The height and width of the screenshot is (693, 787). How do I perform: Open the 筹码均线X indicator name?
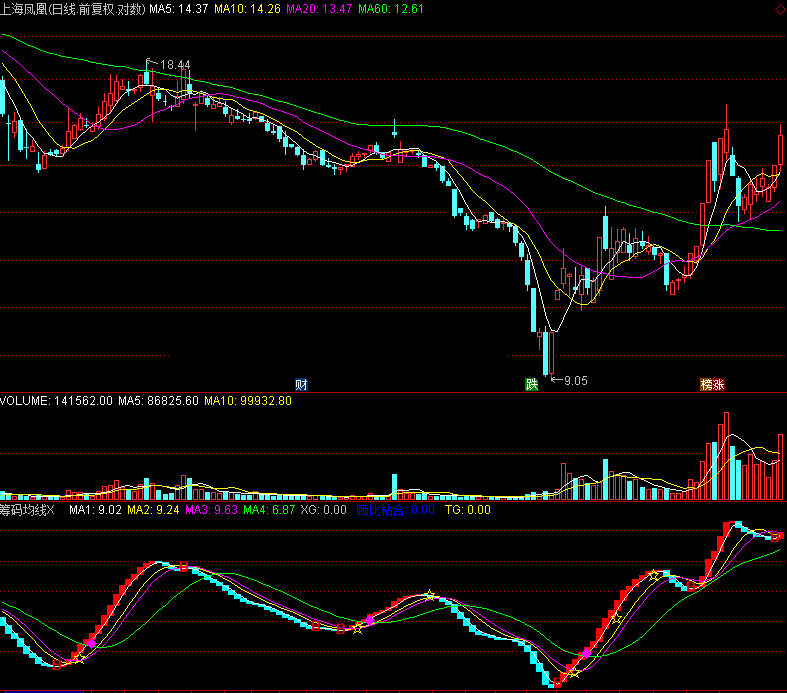tap(30, 510)
